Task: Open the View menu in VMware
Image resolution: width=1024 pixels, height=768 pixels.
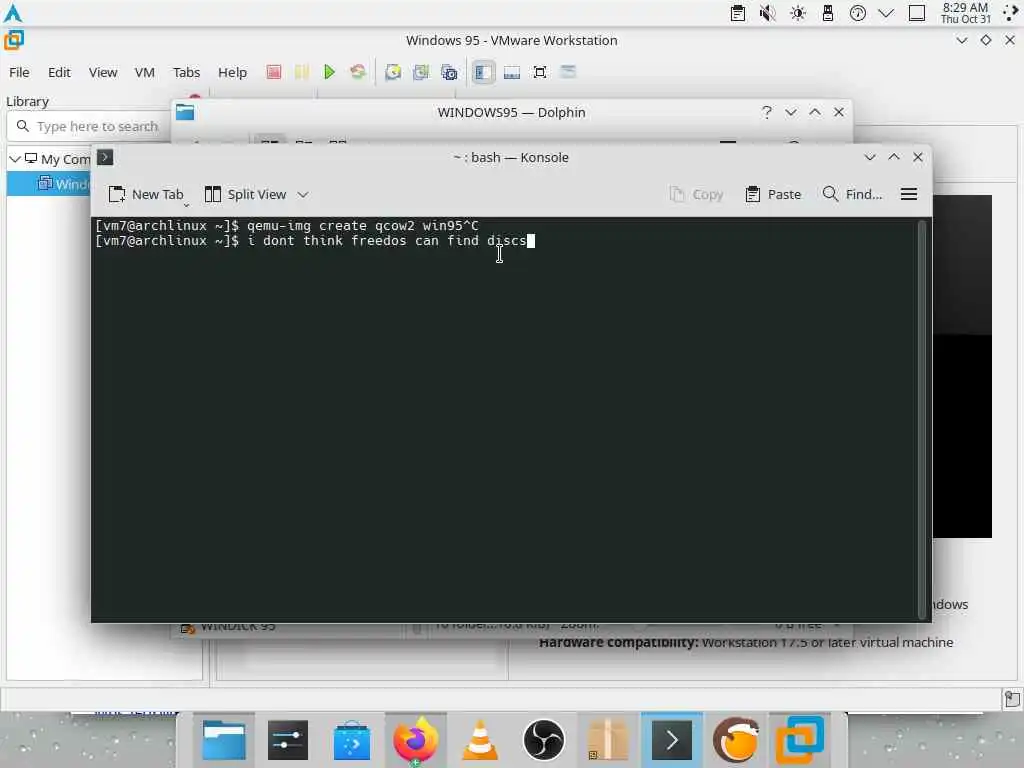Action: 103,72
